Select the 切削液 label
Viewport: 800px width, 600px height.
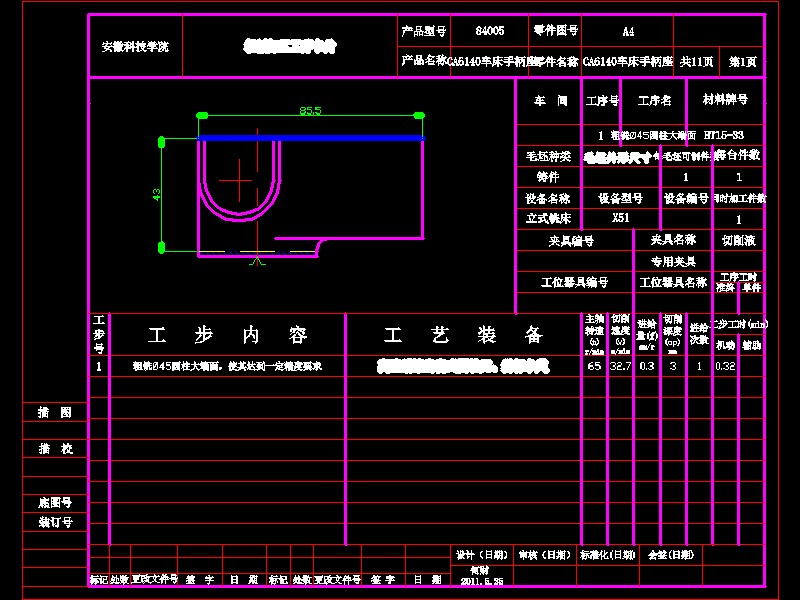click(739, 240)
